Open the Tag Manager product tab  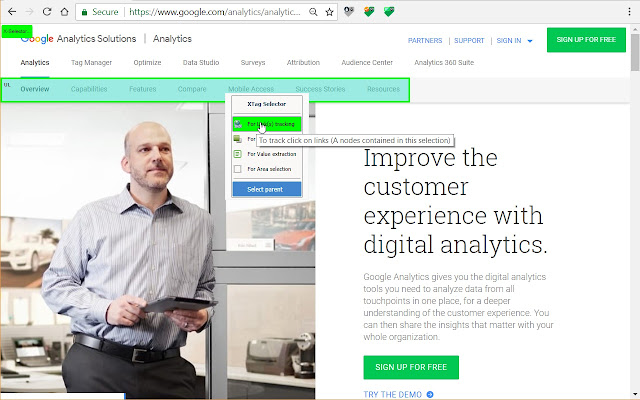click(91, 62)
